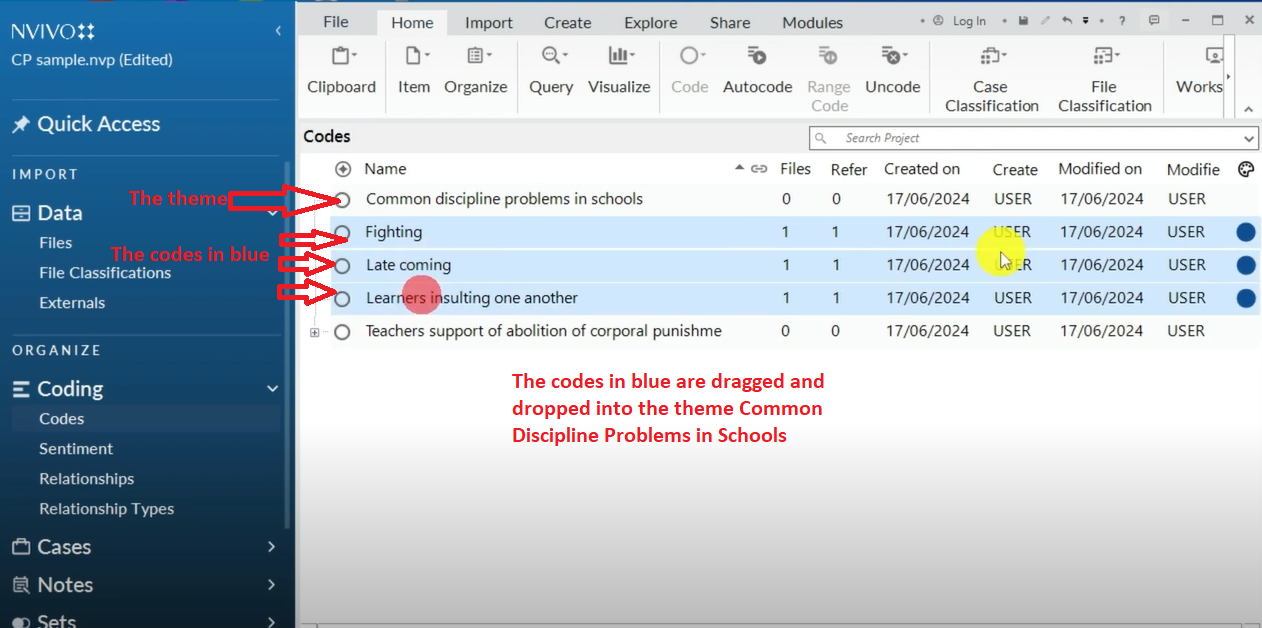Image resolution: width=1262 pixels, height=628 pixels.
Task: Open the File tab
Action: point(336,22)
